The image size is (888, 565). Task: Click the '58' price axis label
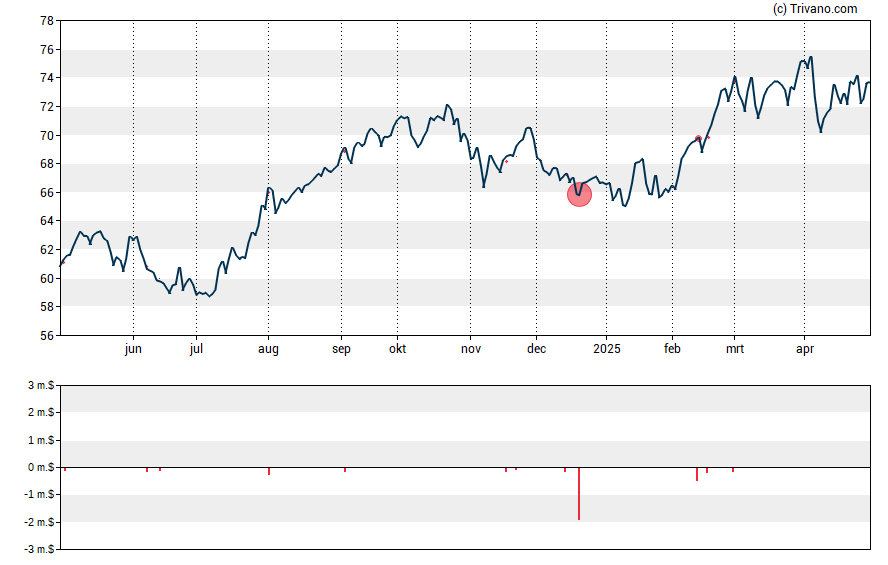47,307
